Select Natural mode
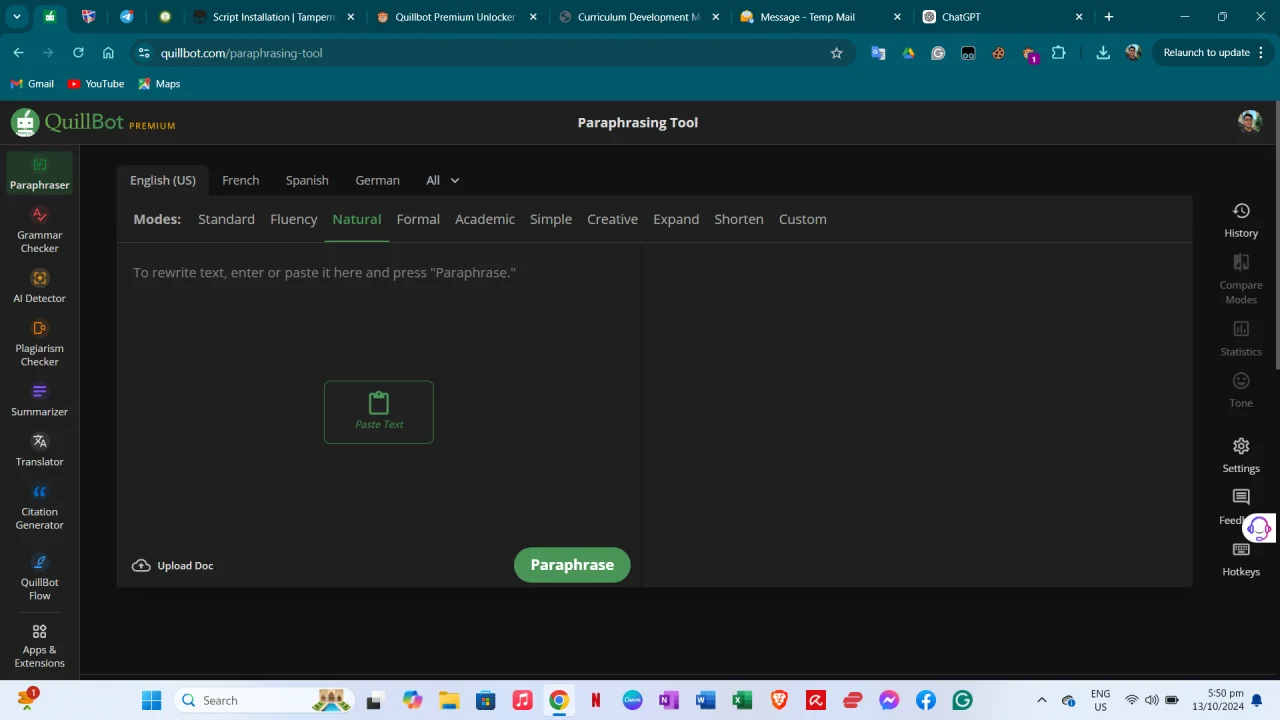 click(x=356, y=219)
